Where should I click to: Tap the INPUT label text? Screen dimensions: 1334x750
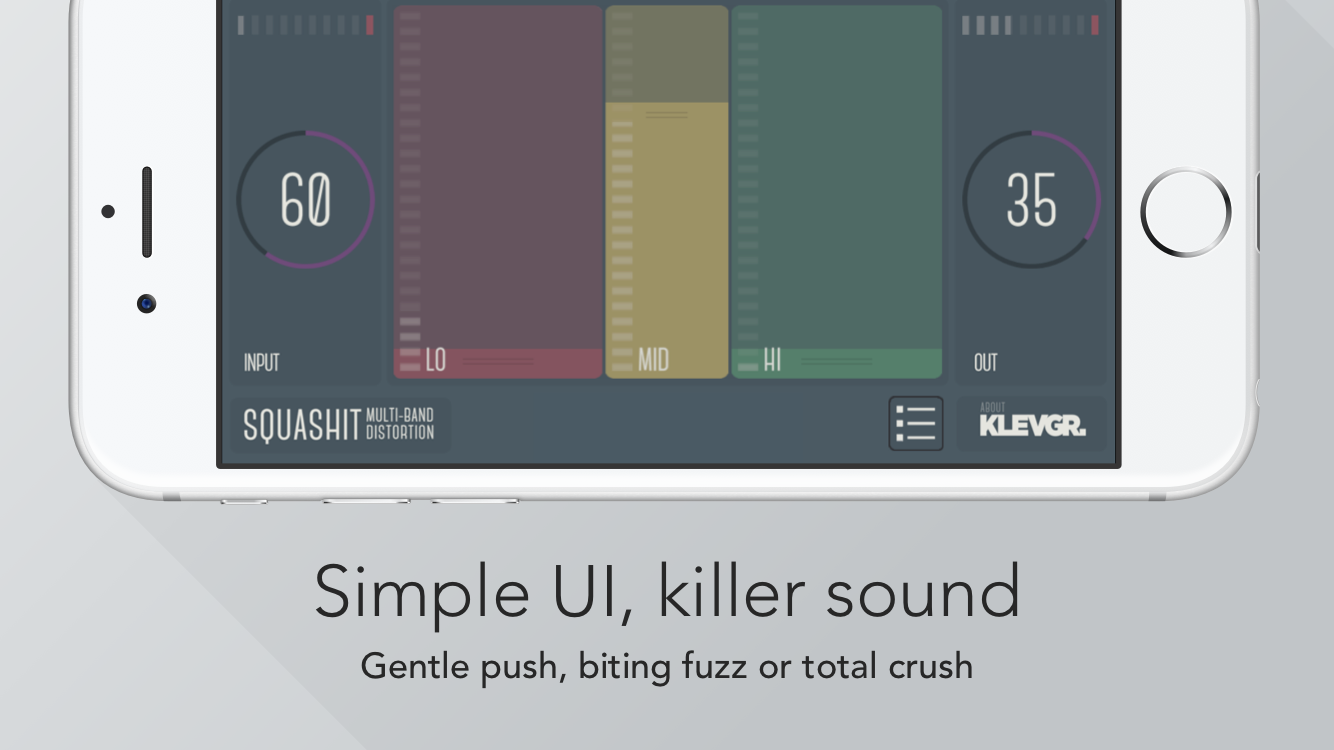(x=261, y=363)
